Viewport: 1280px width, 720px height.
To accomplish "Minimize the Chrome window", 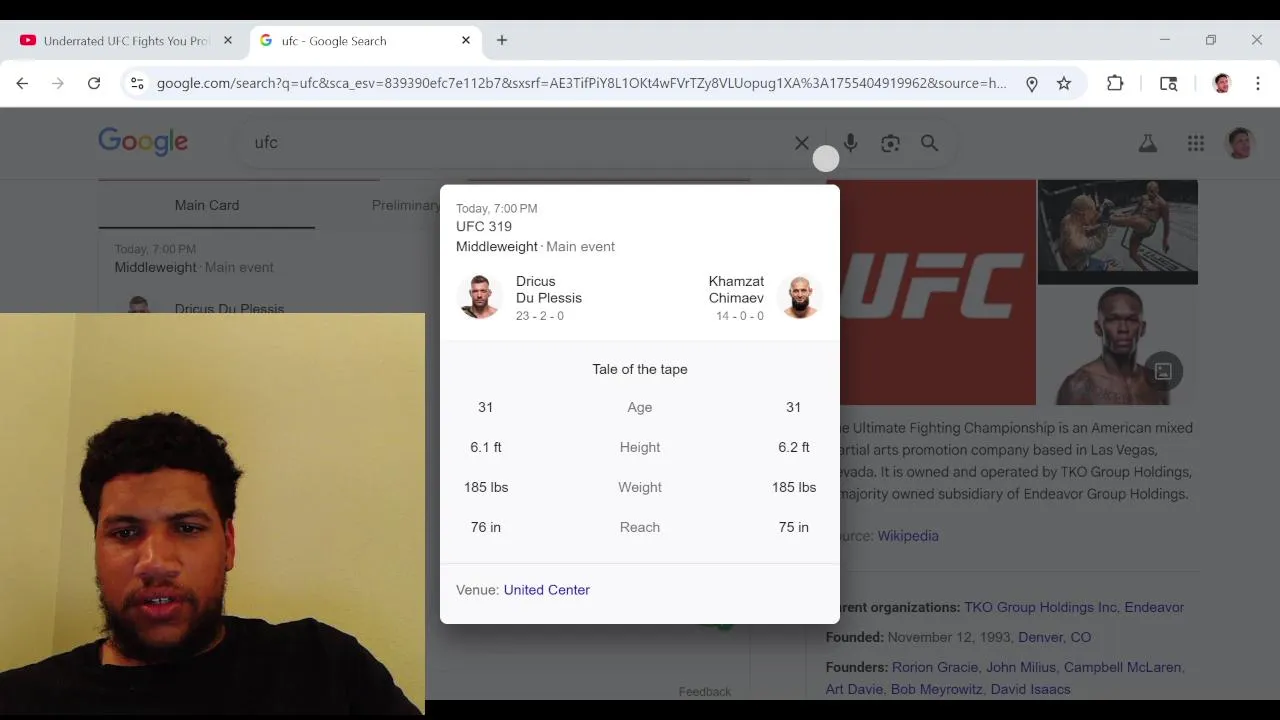I will coord(1165,40).
